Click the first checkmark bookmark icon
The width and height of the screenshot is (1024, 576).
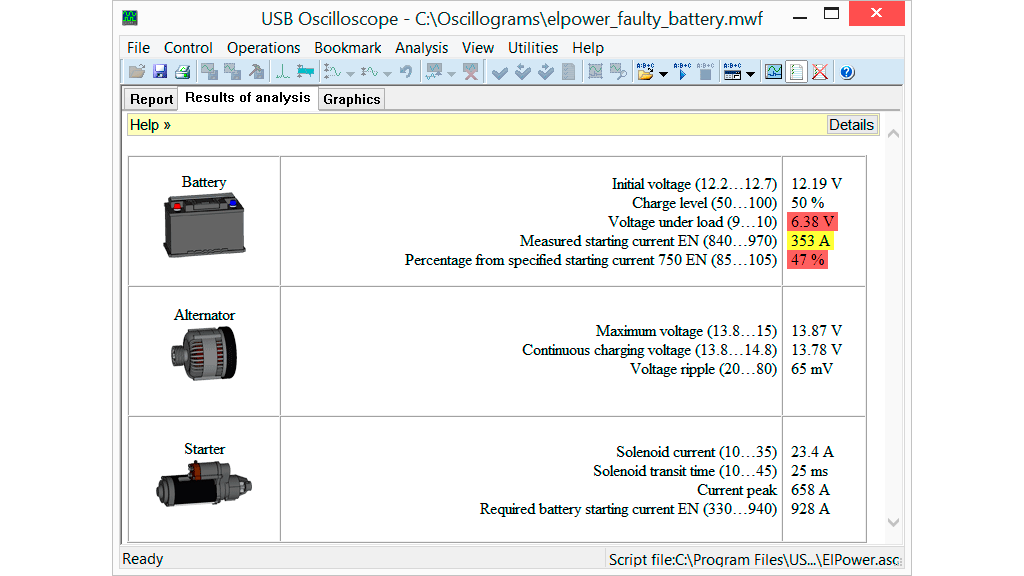(500, 72)
